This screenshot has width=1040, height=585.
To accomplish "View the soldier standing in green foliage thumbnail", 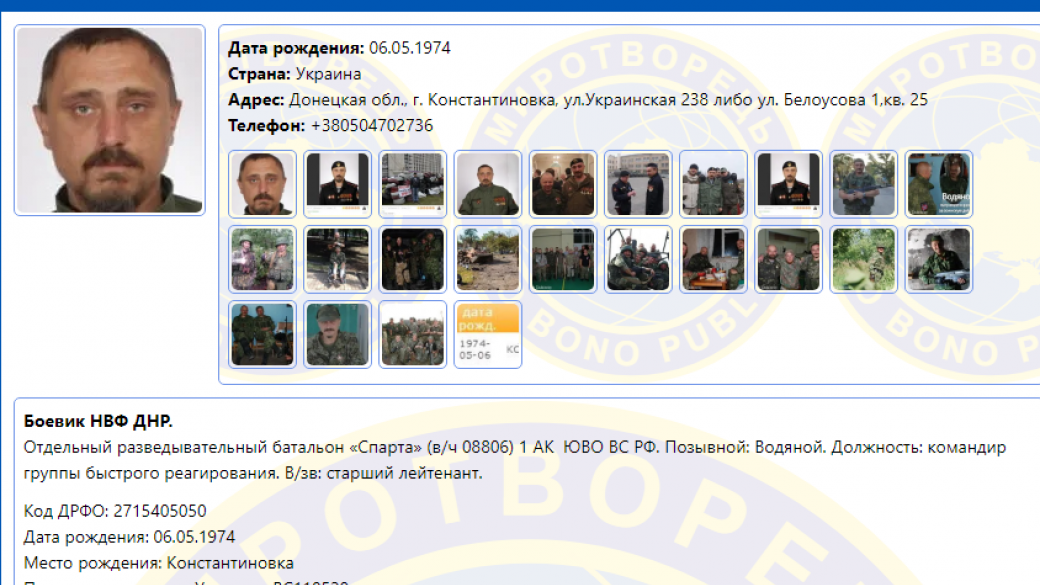I will tap(864, 259).
